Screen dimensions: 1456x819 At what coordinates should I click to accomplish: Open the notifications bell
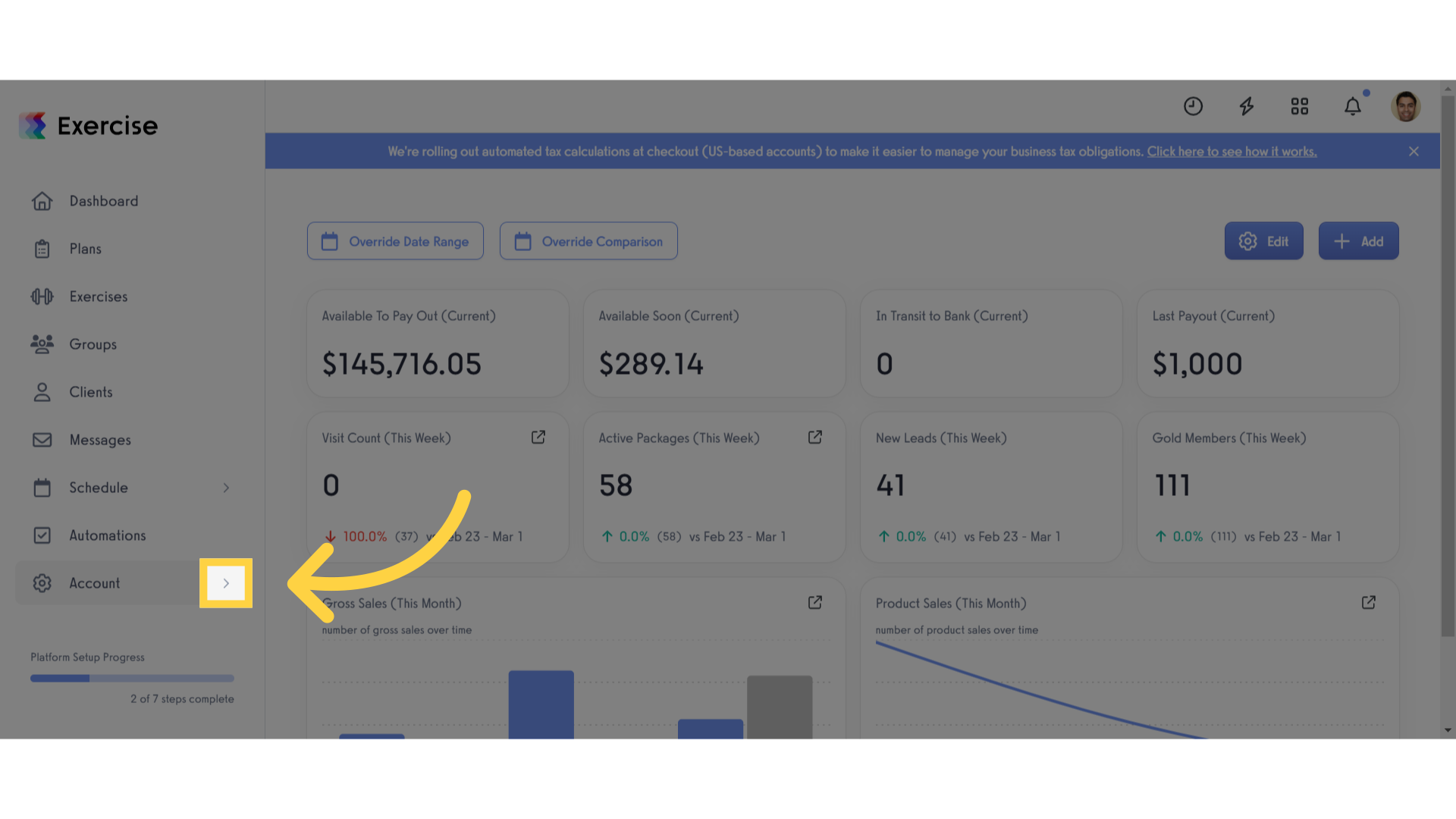click(x=1353, y=106)
